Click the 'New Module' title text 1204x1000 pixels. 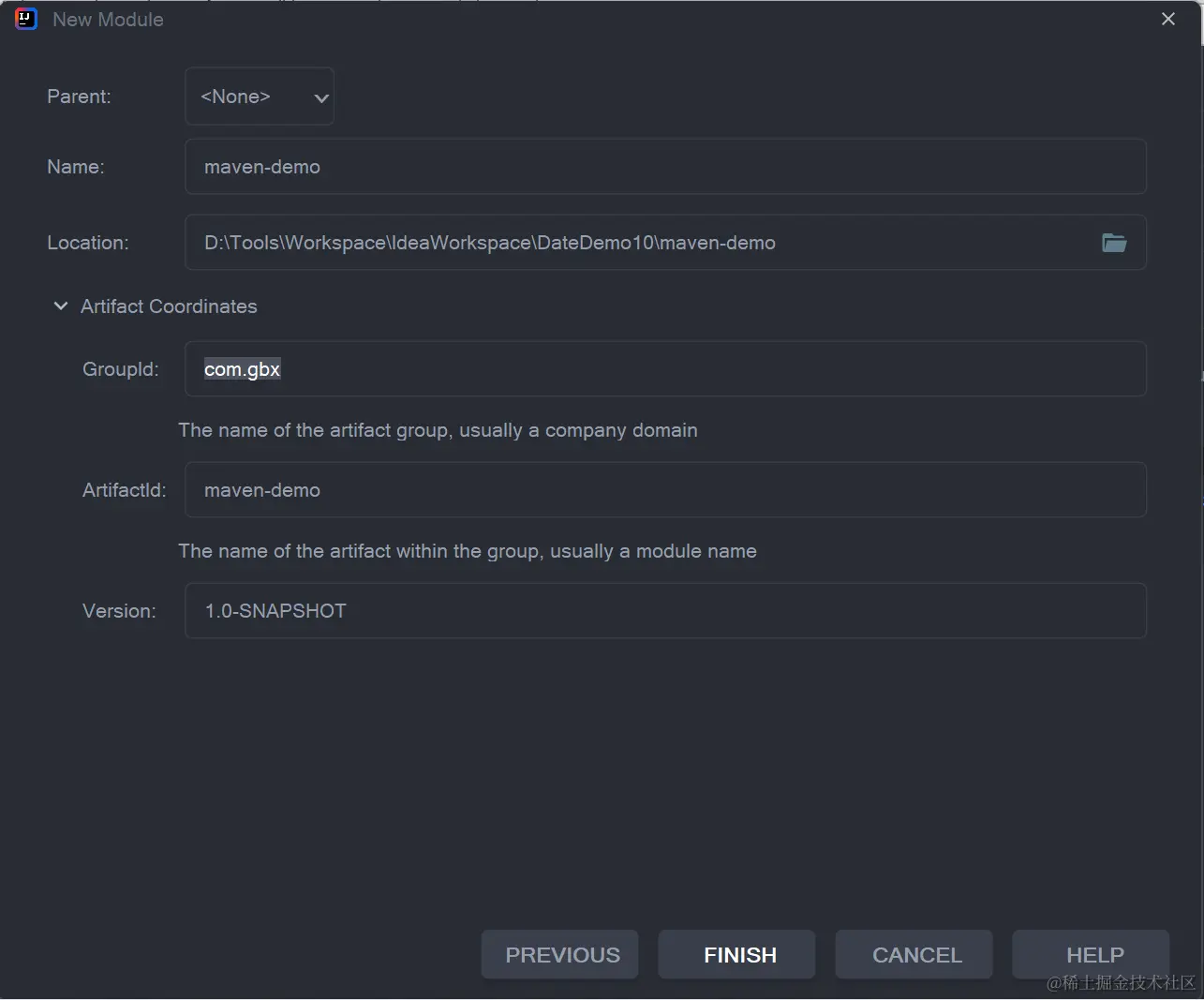[x=108, y=20]
